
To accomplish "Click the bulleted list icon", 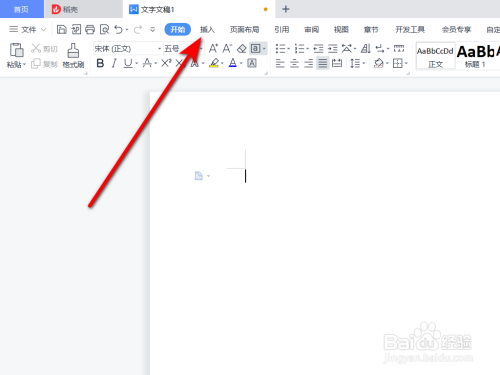I will [x=280, y=49].
